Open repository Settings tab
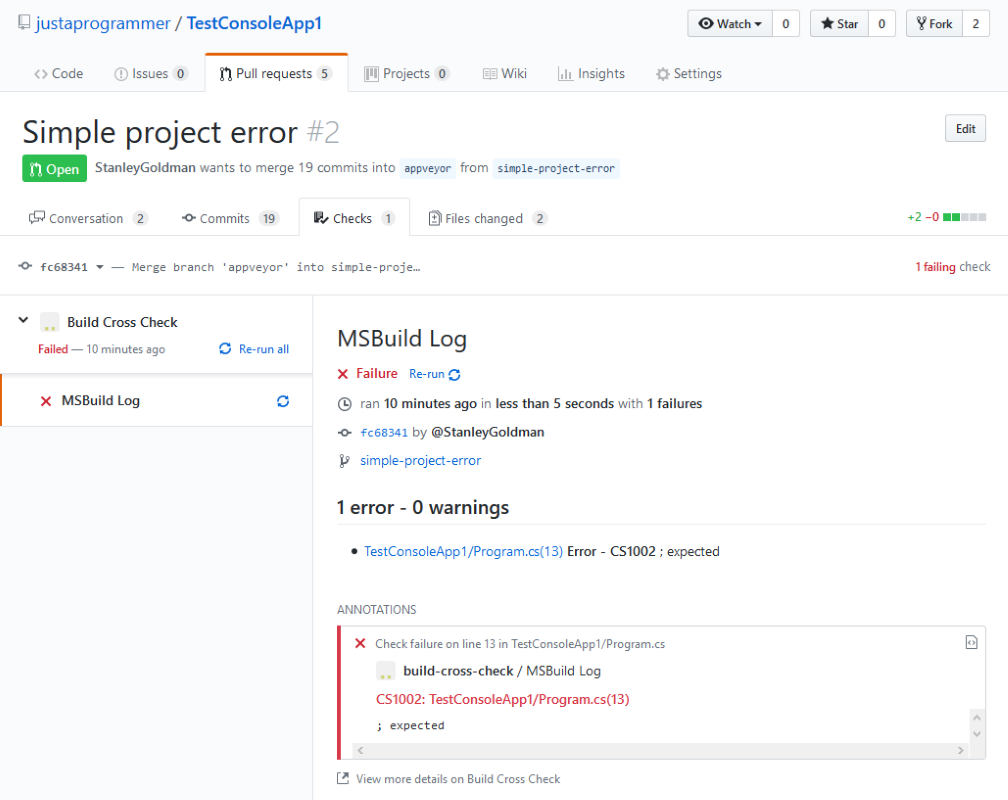 [688, 73]
